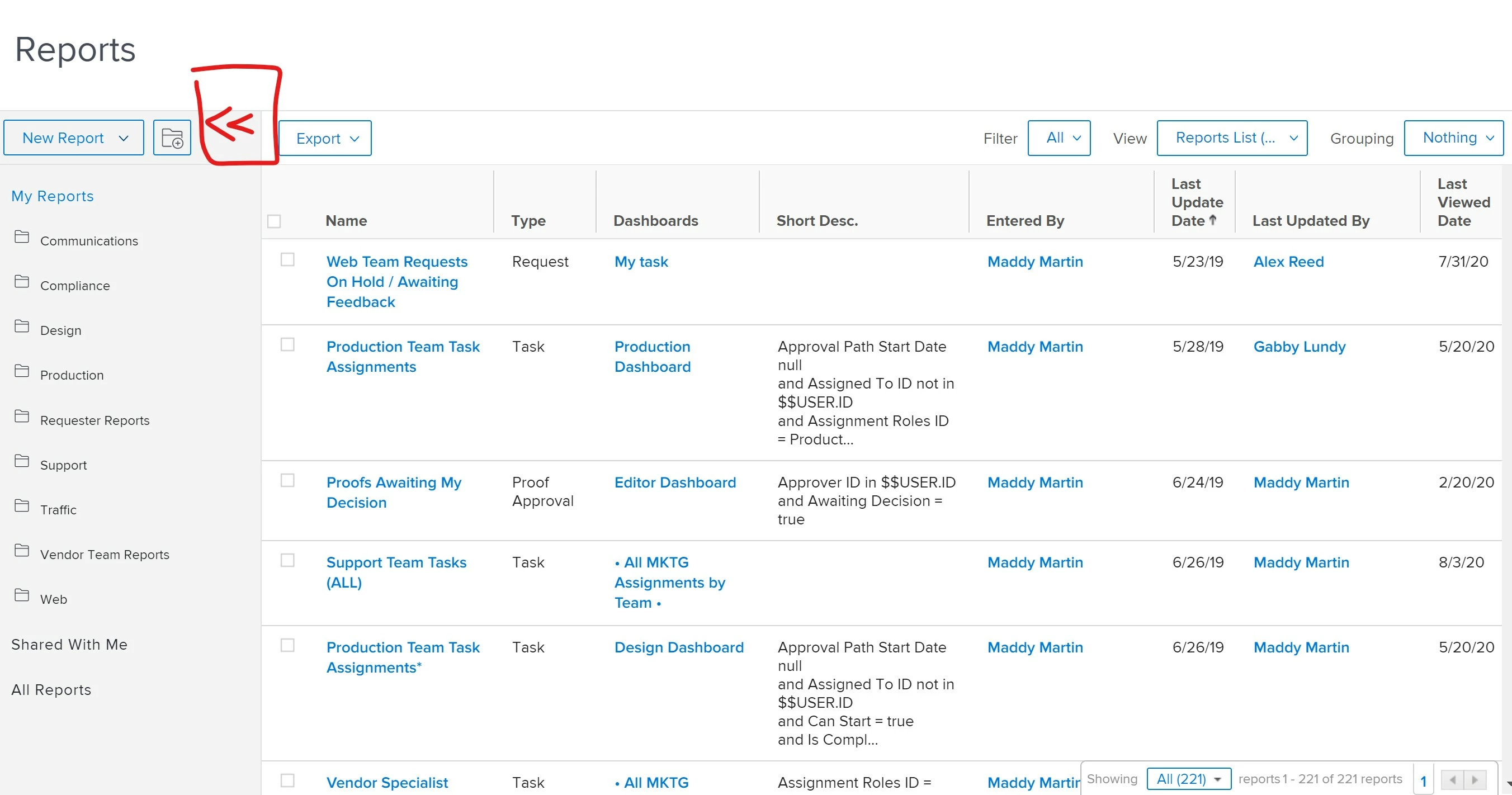Open the Grouping Nothing dropdown
Viewport: 1512px width, 795px height.
tap(1453, 139)
